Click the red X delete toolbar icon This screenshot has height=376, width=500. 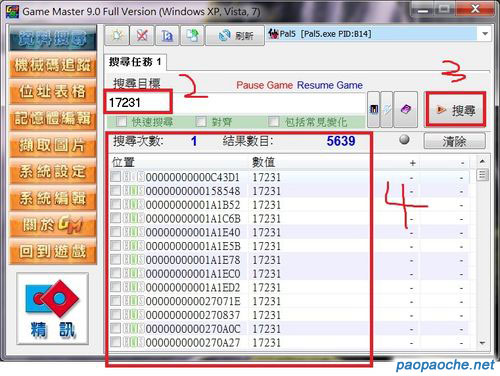pyautogui.click(x=142, y=35)
